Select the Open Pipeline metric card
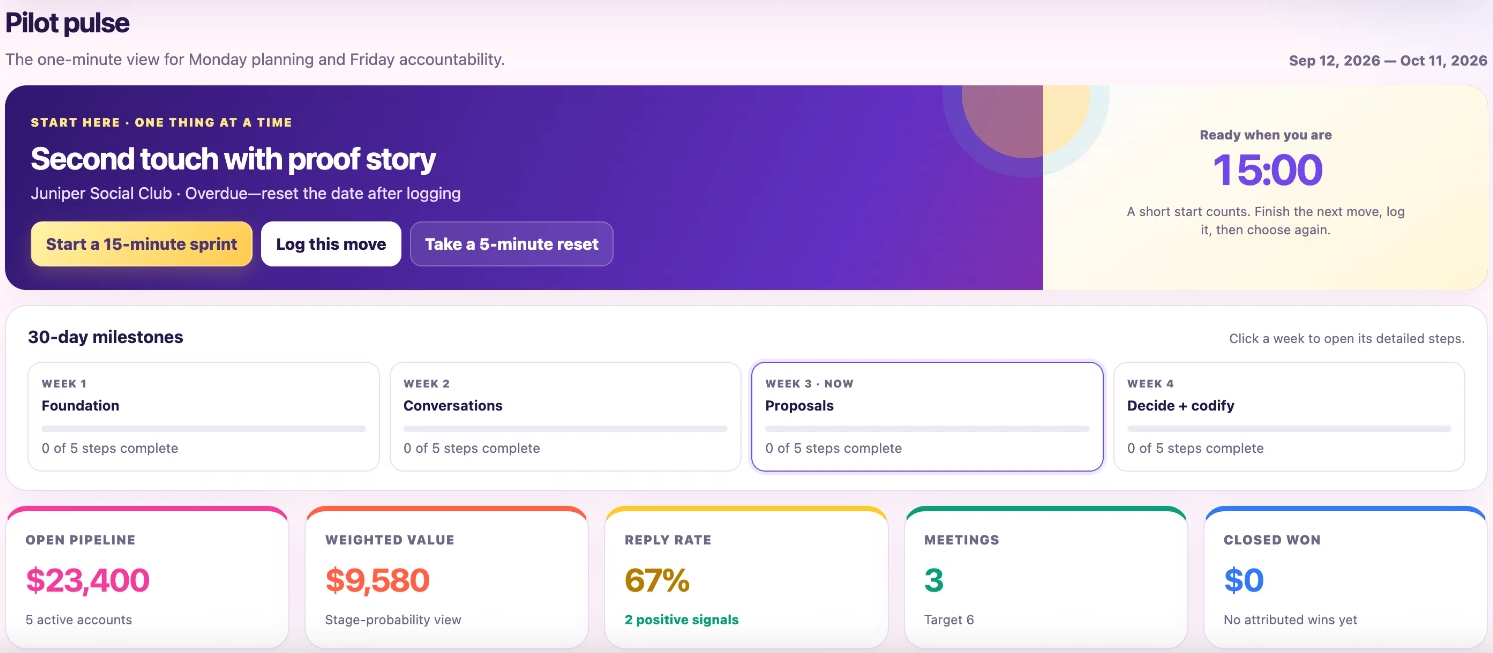Viewport: 1493px width, 653px height. (147, 578)
